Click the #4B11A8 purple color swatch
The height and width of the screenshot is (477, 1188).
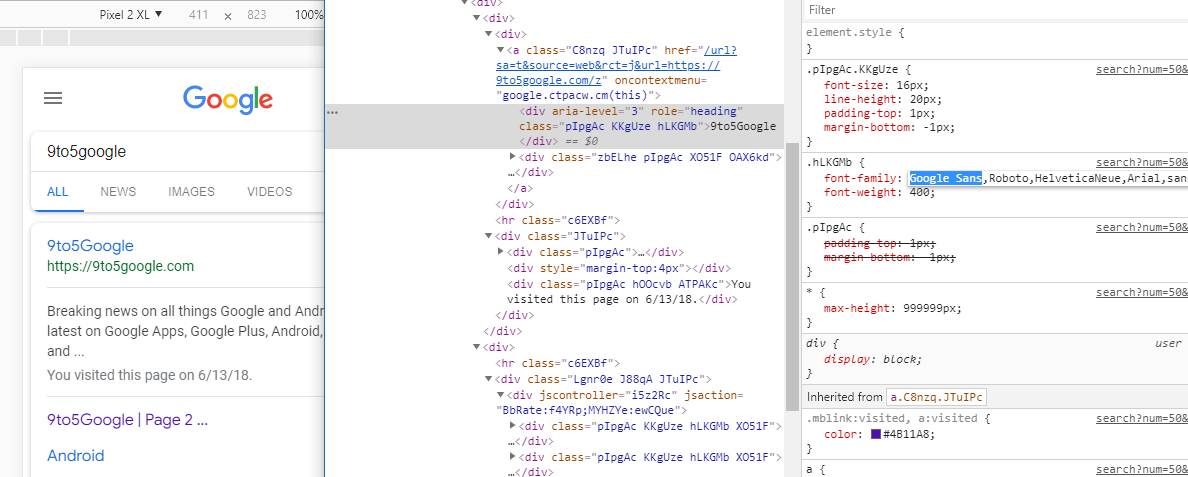click(875, 434)
